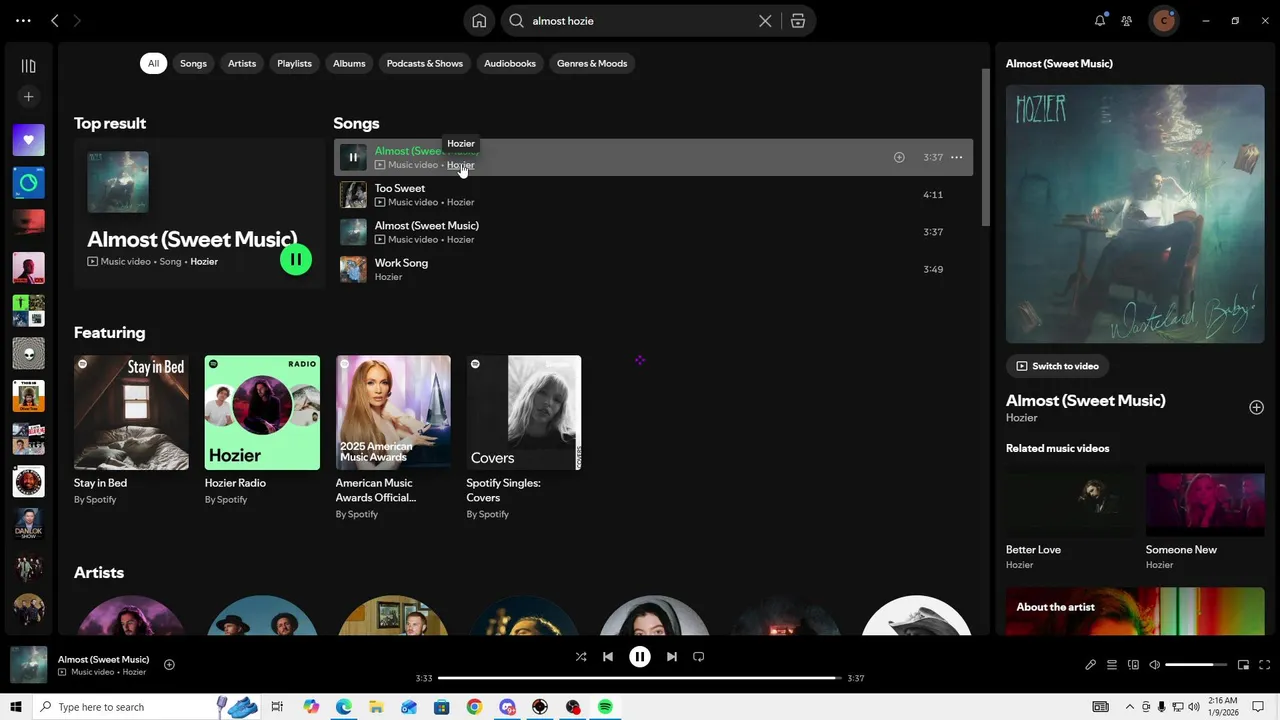Filter results by Artists

coord(242,63)
